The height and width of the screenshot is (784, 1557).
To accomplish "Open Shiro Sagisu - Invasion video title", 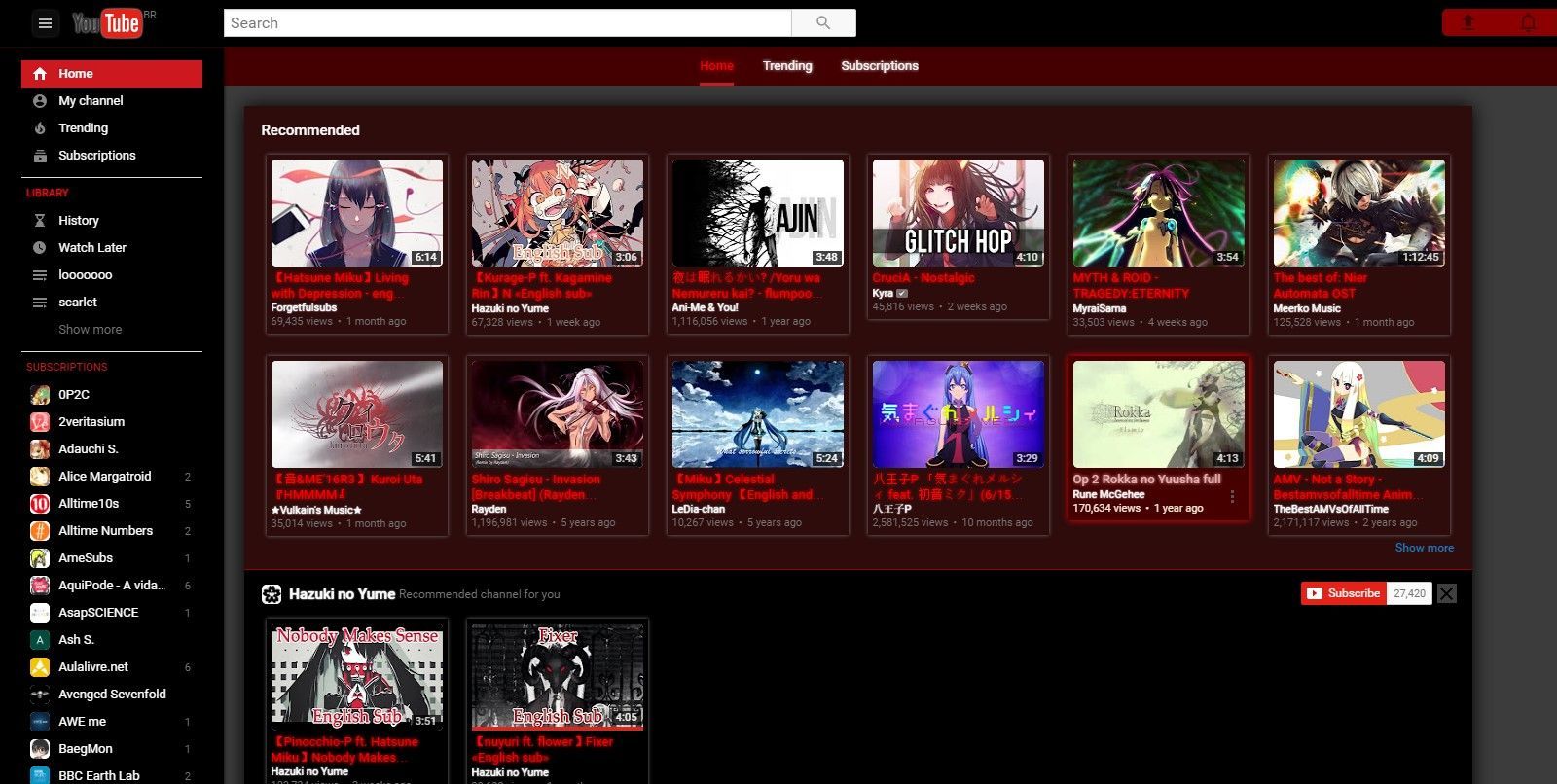I will [x=536, y=486].
